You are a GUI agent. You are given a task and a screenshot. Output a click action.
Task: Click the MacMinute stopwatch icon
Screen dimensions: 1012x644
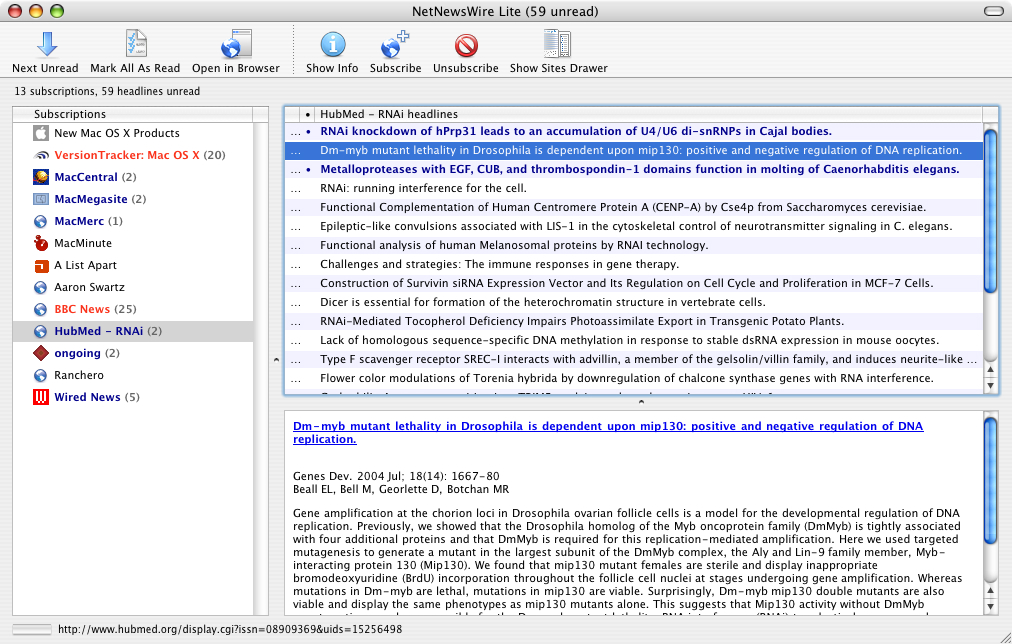coord(41,243)
